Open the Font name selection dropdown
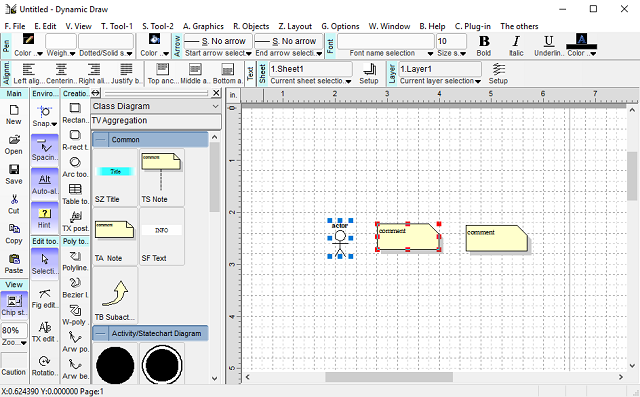 pyautogui.click(x=430, y=53)
